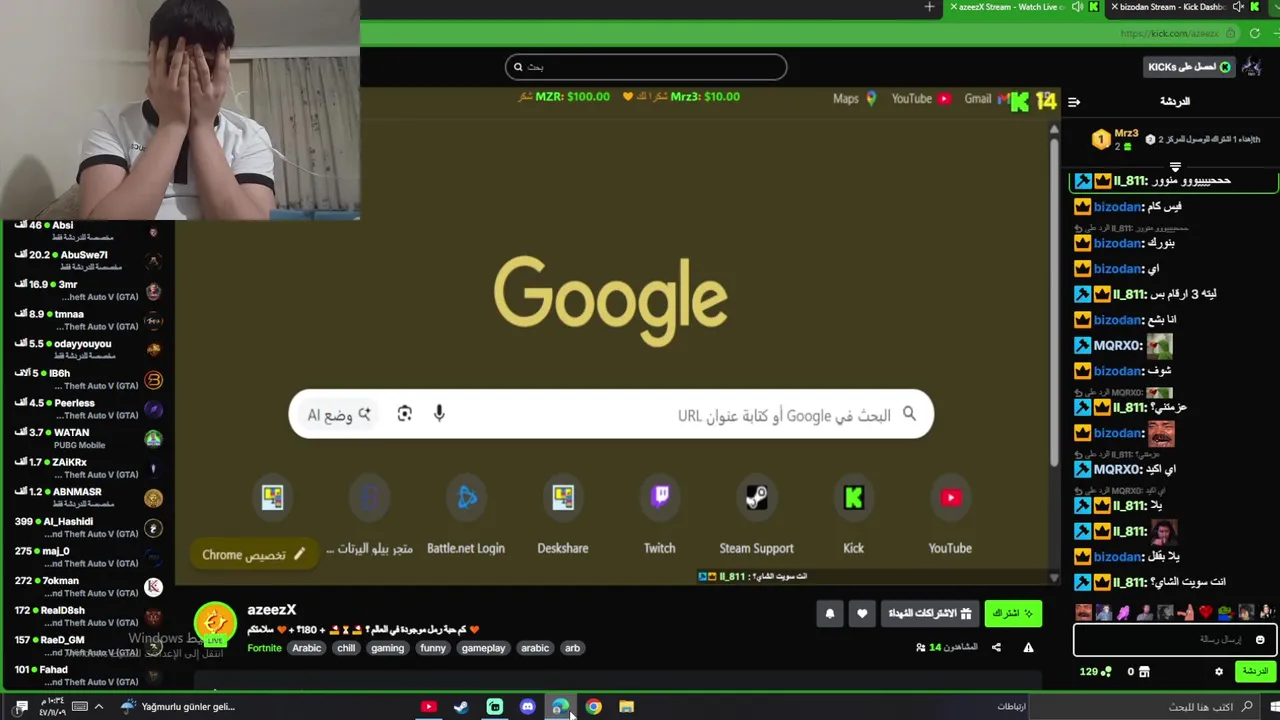The image size is (1280, 720).
Task: Open Discord on Windows taskbar
Action: [528, 706]
